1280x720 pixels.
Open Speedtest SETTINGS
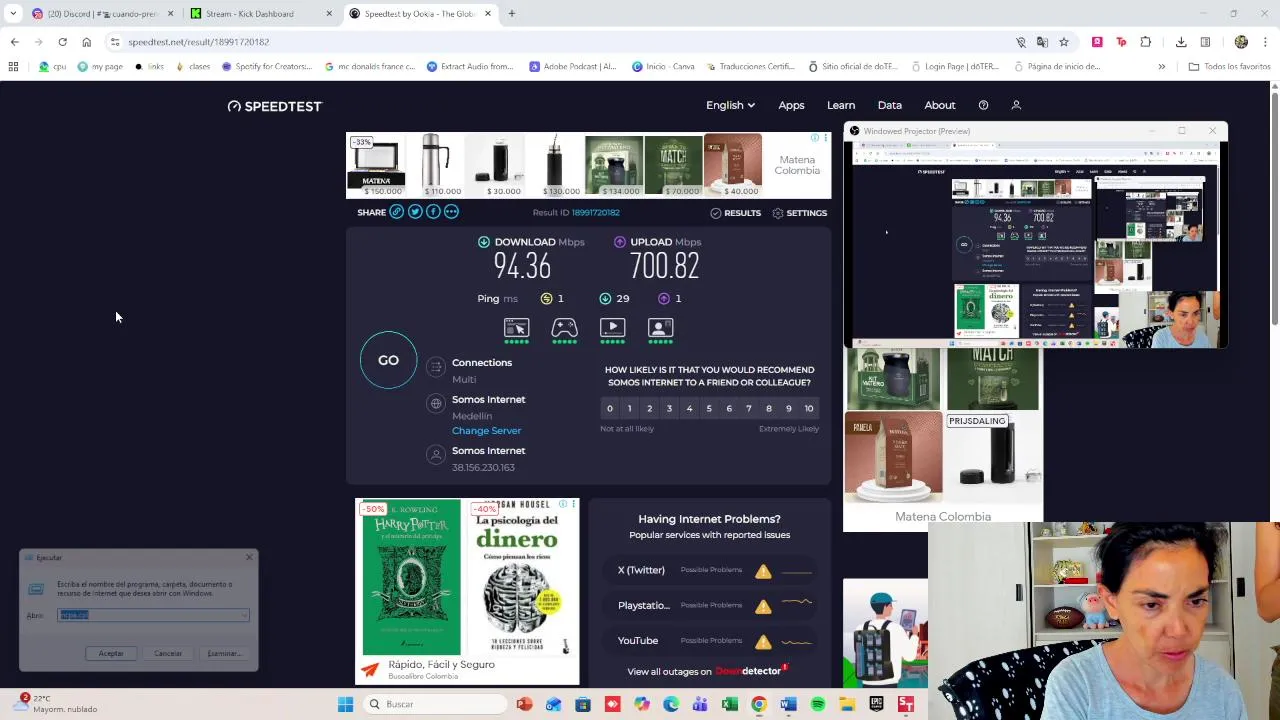point(800,213)
